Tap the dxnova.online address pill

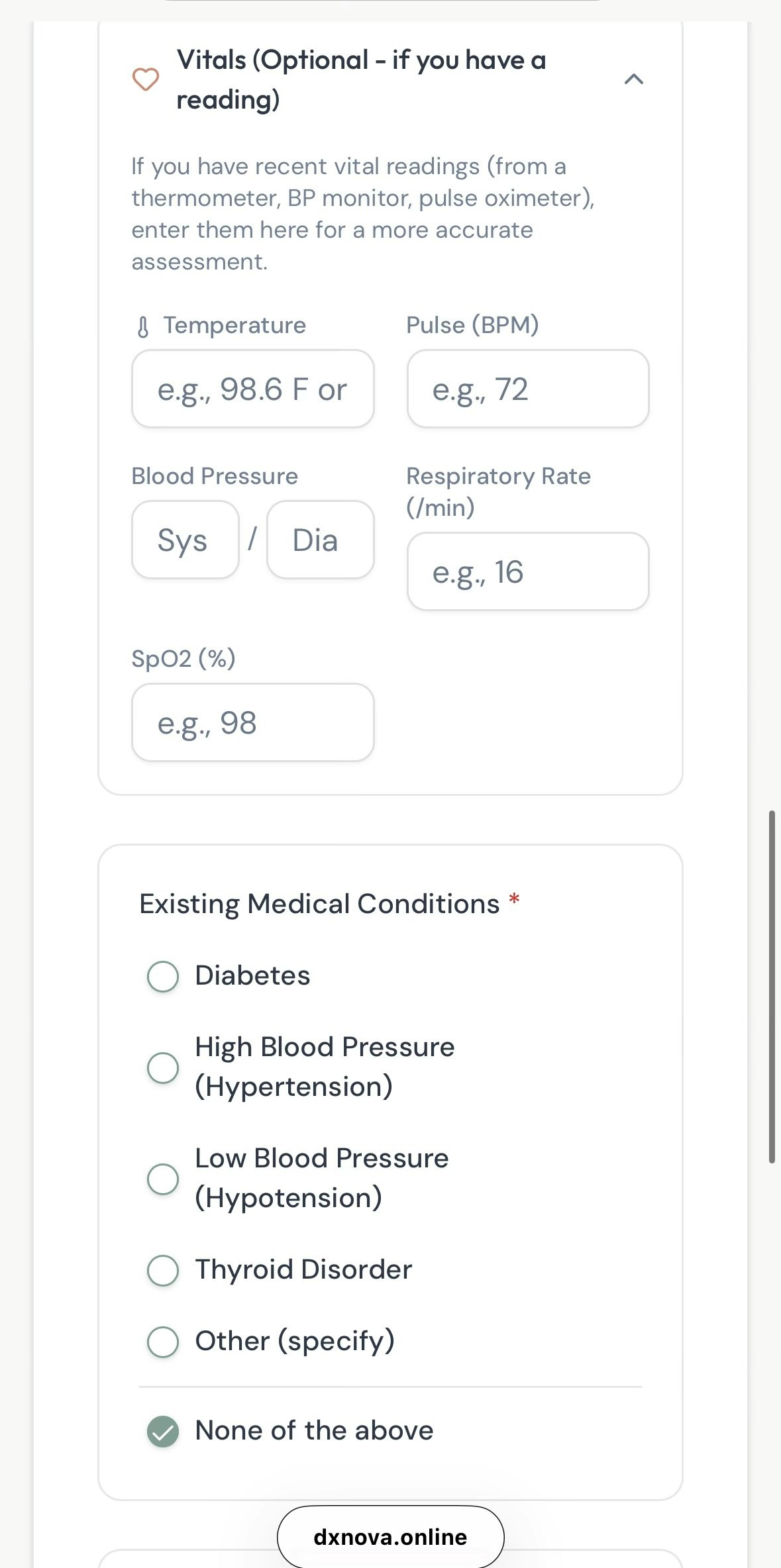390,1537
